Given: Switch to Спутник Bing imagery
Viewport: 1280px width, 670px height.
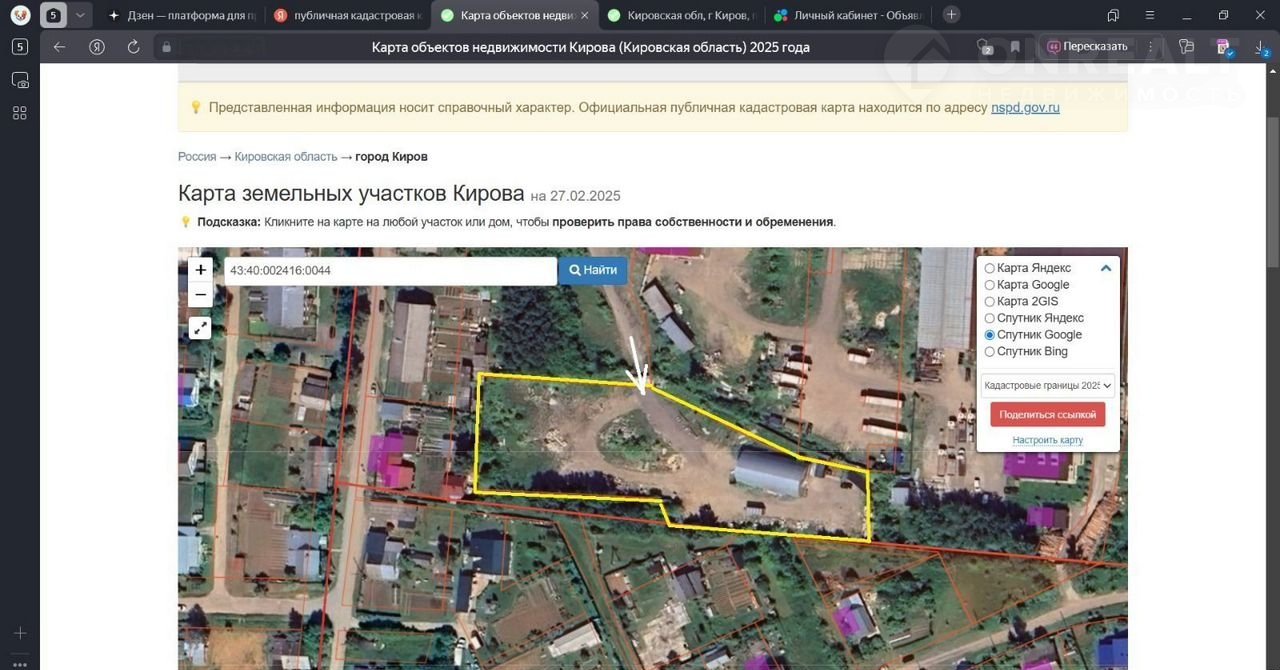Looking at the screenshot, I should point(990,352).
